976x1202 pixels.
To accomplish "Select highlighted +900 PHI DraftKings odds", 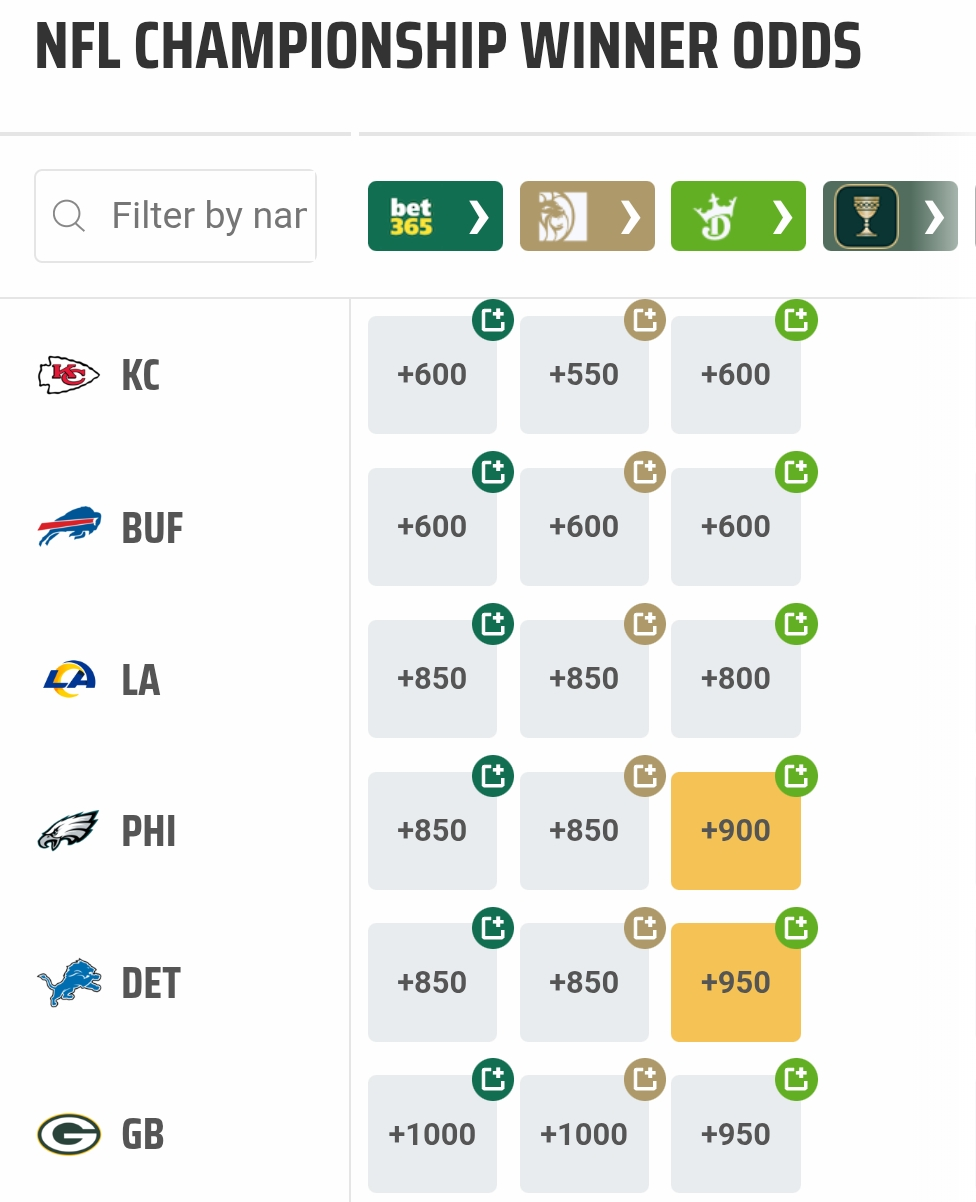I will tap(736, 831).
